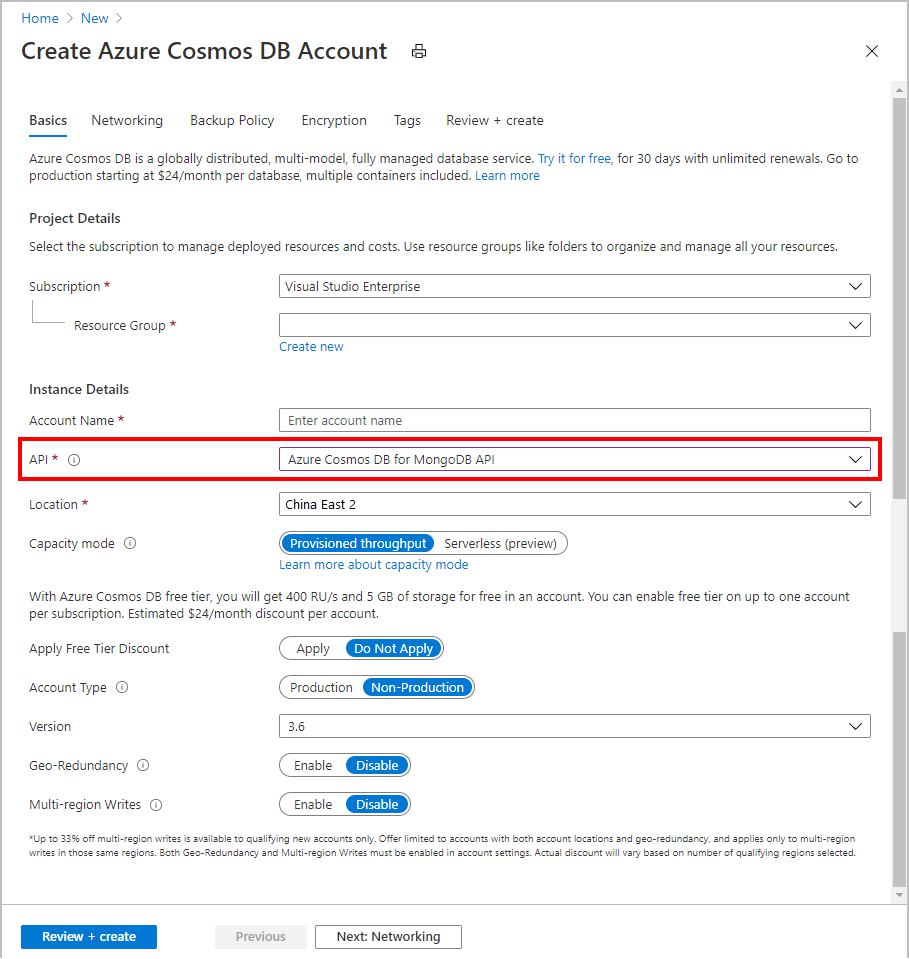Open Learn more about capacity mode link

[x=374, y=565]
